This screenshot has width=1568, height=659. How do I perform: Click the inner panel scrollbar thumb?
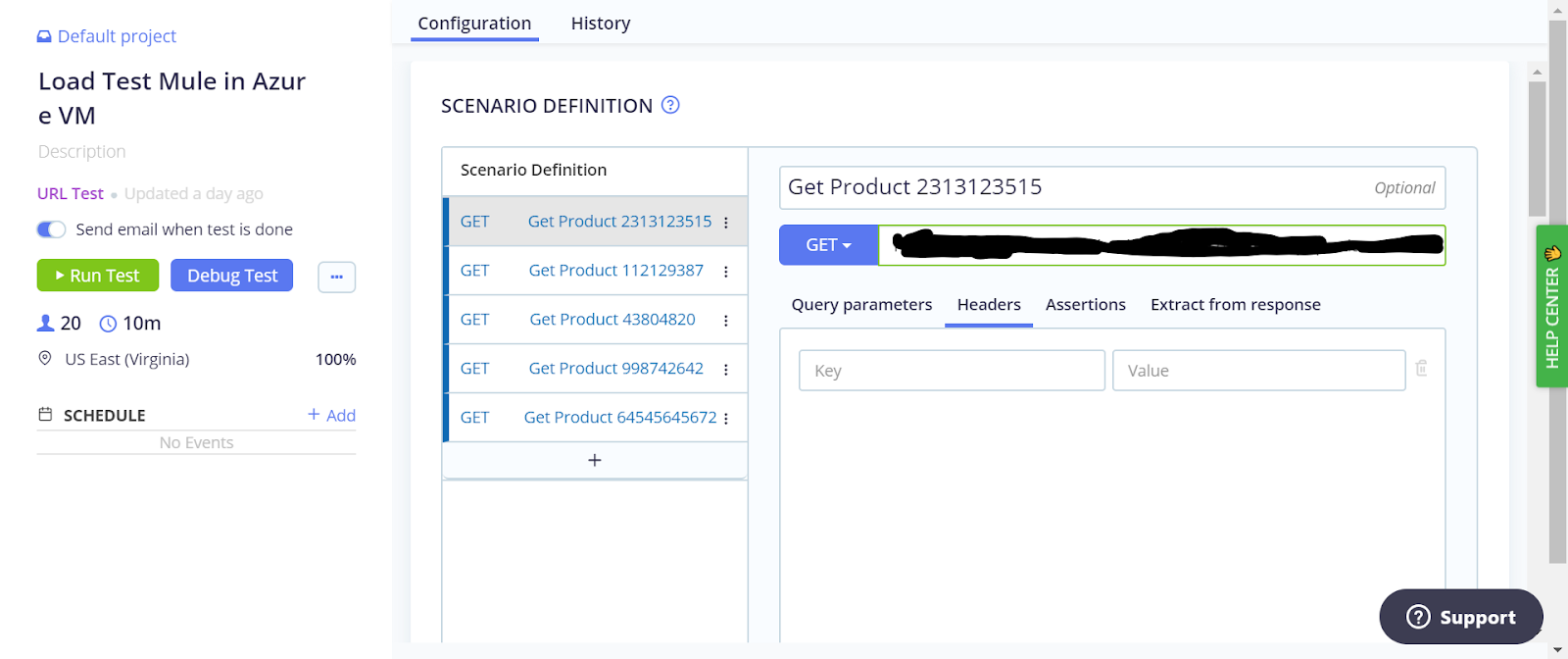point(1537,149)
